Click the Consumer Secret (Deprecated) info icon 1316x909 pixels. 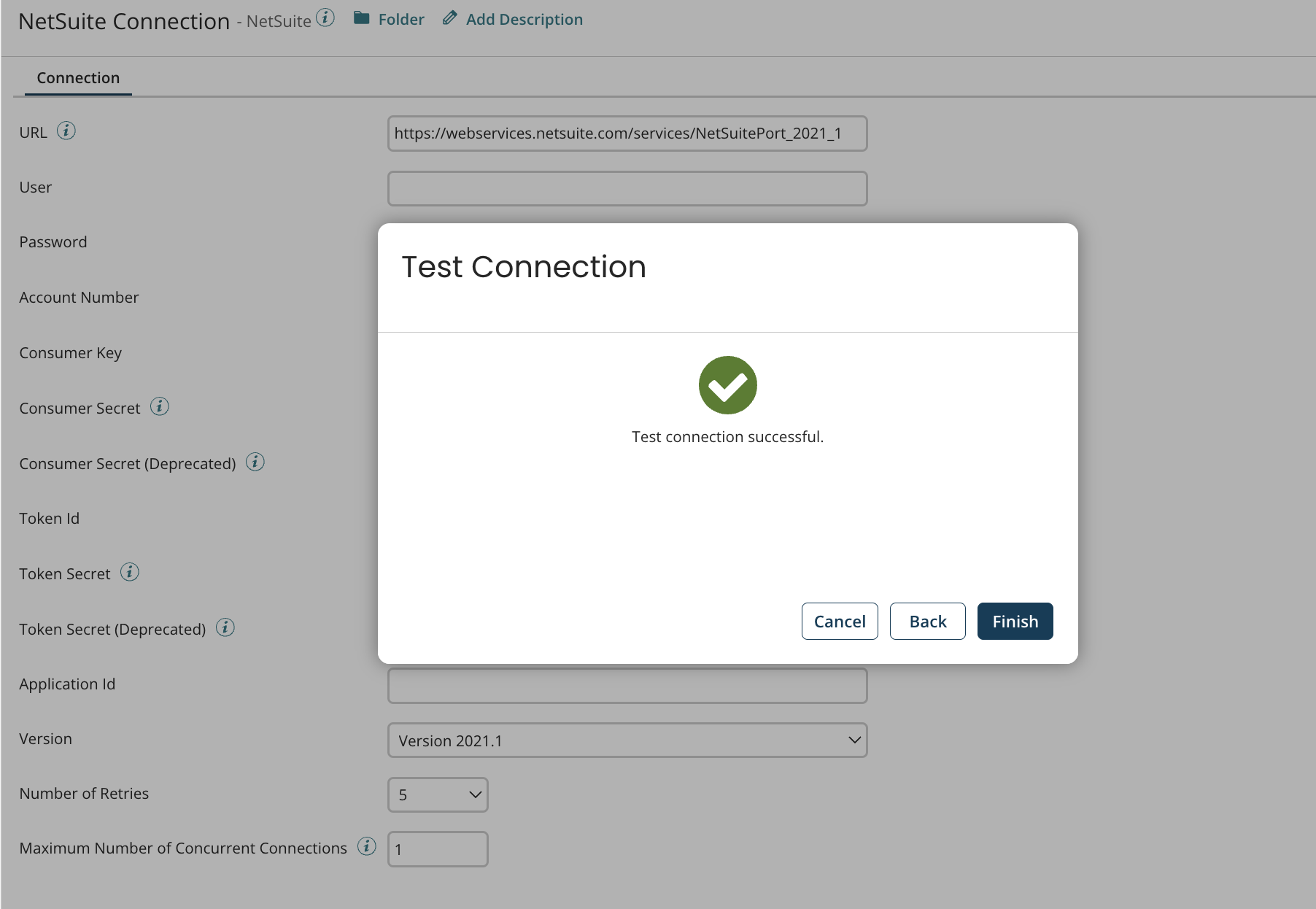(x=255, y=462)
